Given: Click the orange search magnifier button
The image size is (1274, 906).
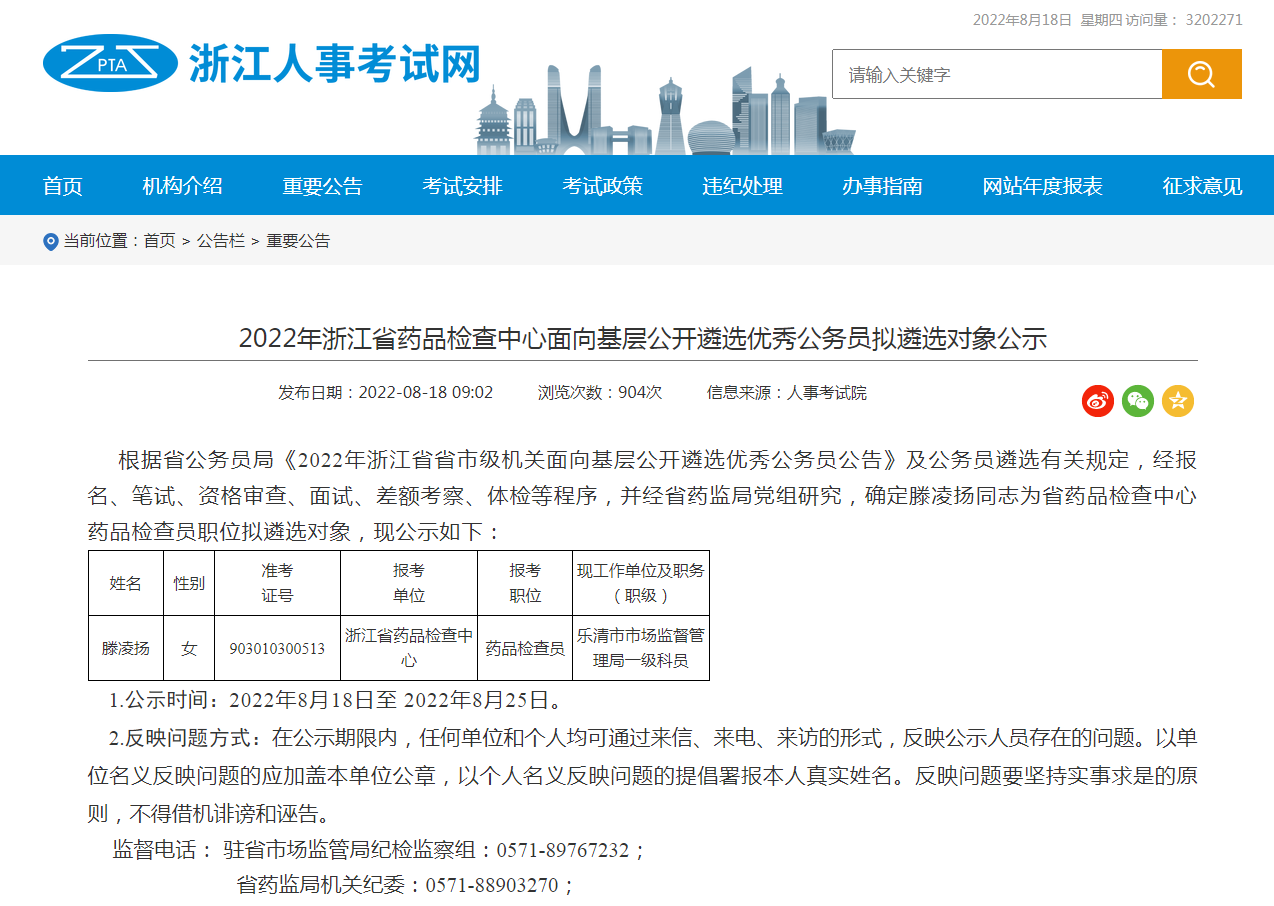Looking at the screenshot, I should [x=1201, y=74].
